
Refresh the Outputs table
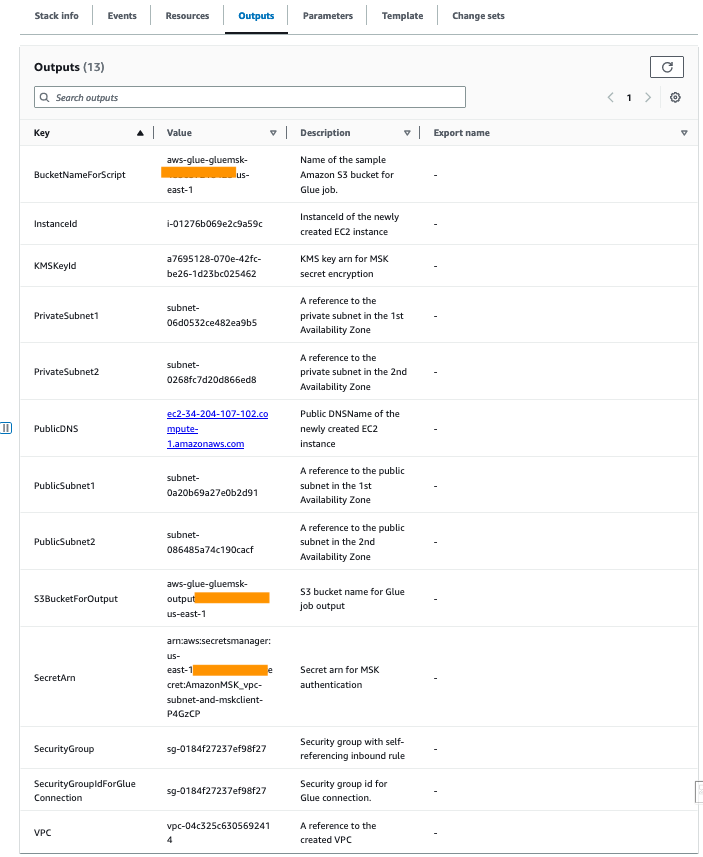[x=667, y=66]
